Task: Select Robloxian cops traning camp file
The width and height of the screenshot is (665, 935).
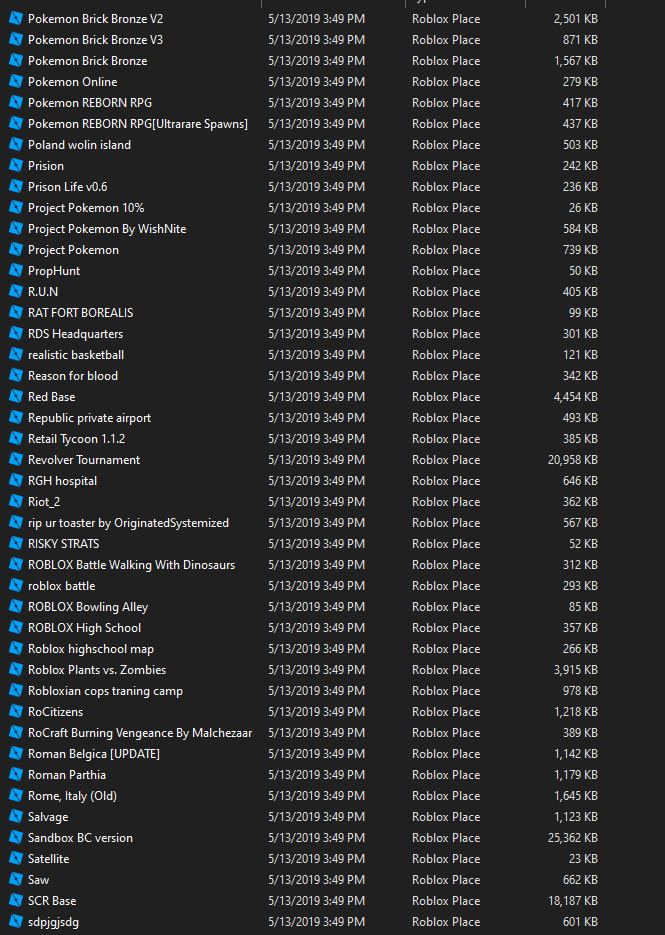Action: click(x=106, y=691)
